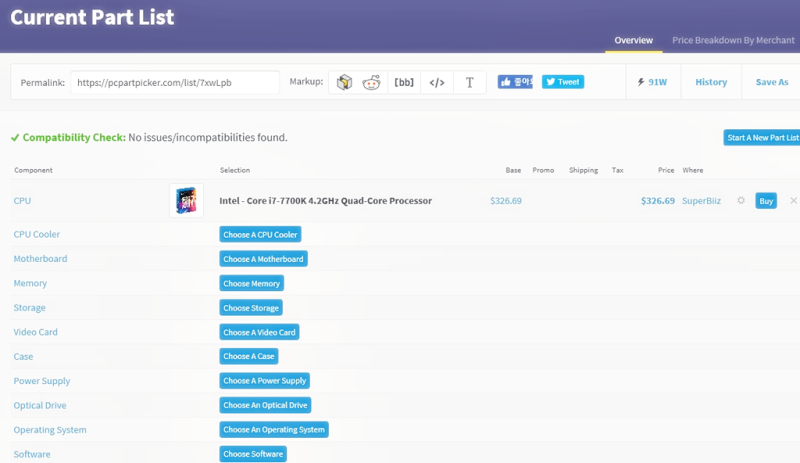
Task: Share the list with the Tweet button
Action: click(563, 82)
